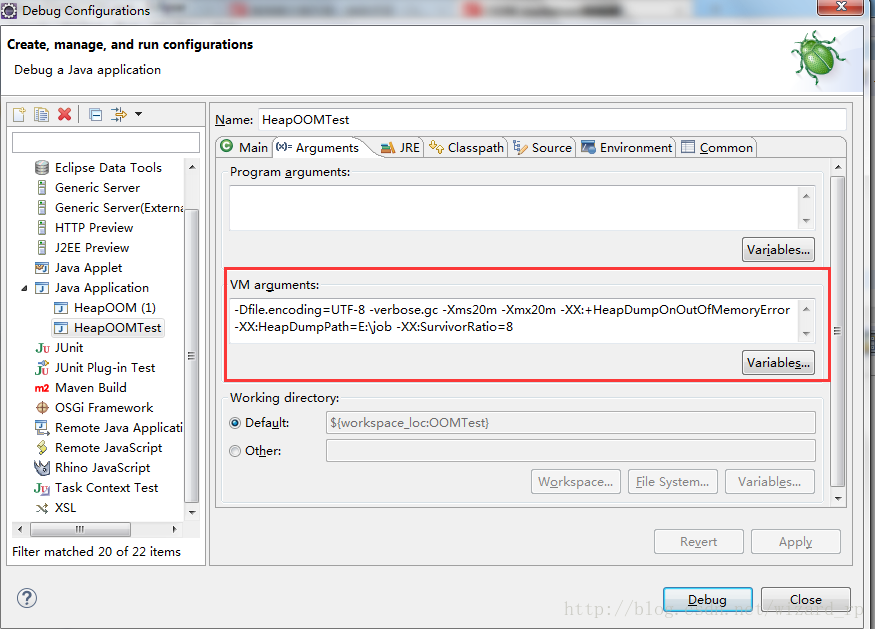
Task: Click Remote JavaScript icon
Action: tap(42, 448)
